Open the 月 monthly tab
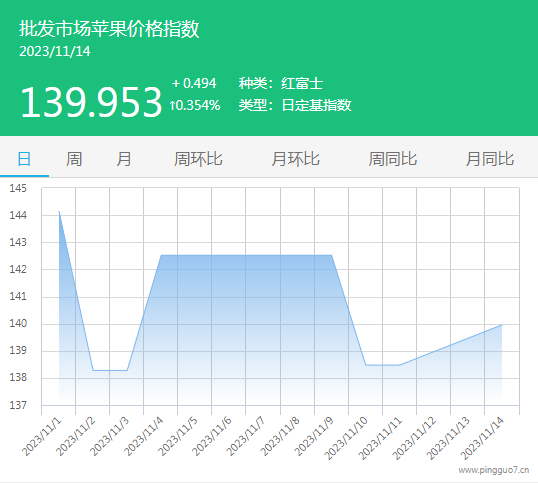The width and height of the screenshot is (538, 483). pyautogui.click(x=124, y=159)
